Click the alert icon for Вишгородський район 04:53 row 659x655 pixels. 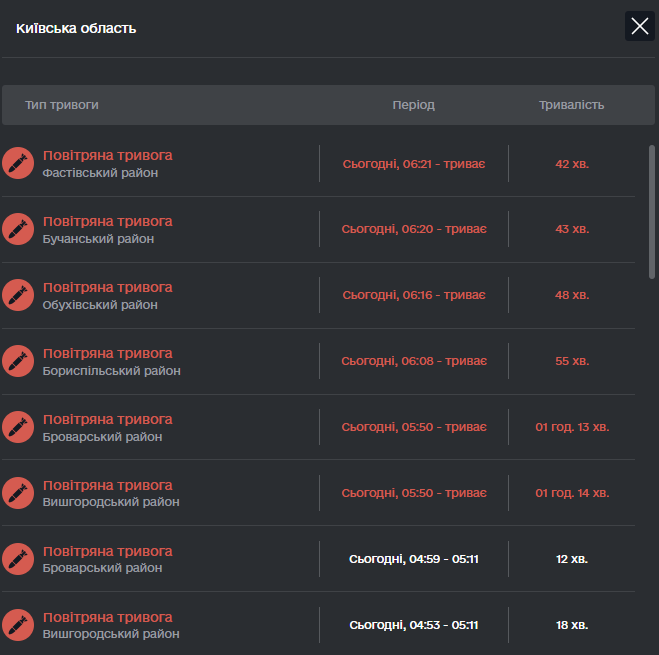pyautogui.click(x=18, y=625)
